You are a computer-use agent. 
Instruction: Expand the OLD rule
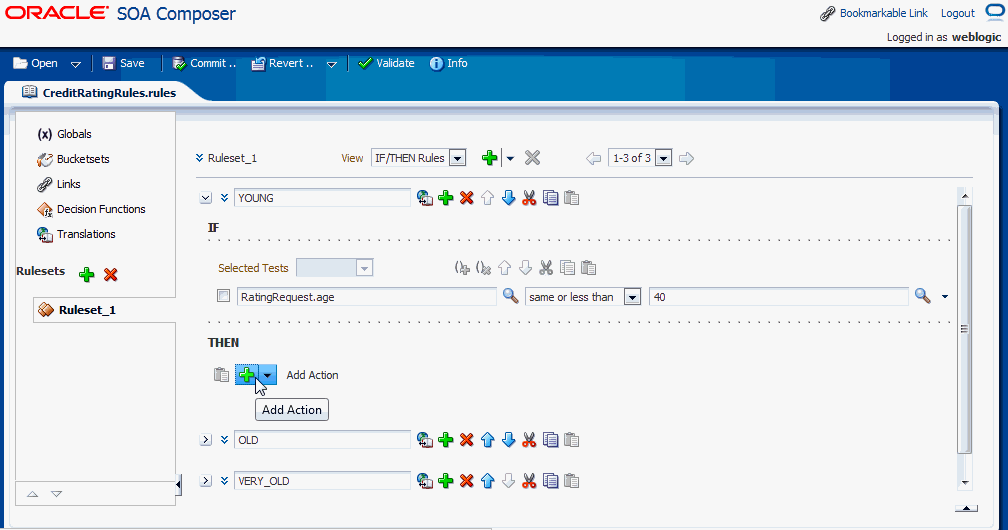[x=206, y=440]
